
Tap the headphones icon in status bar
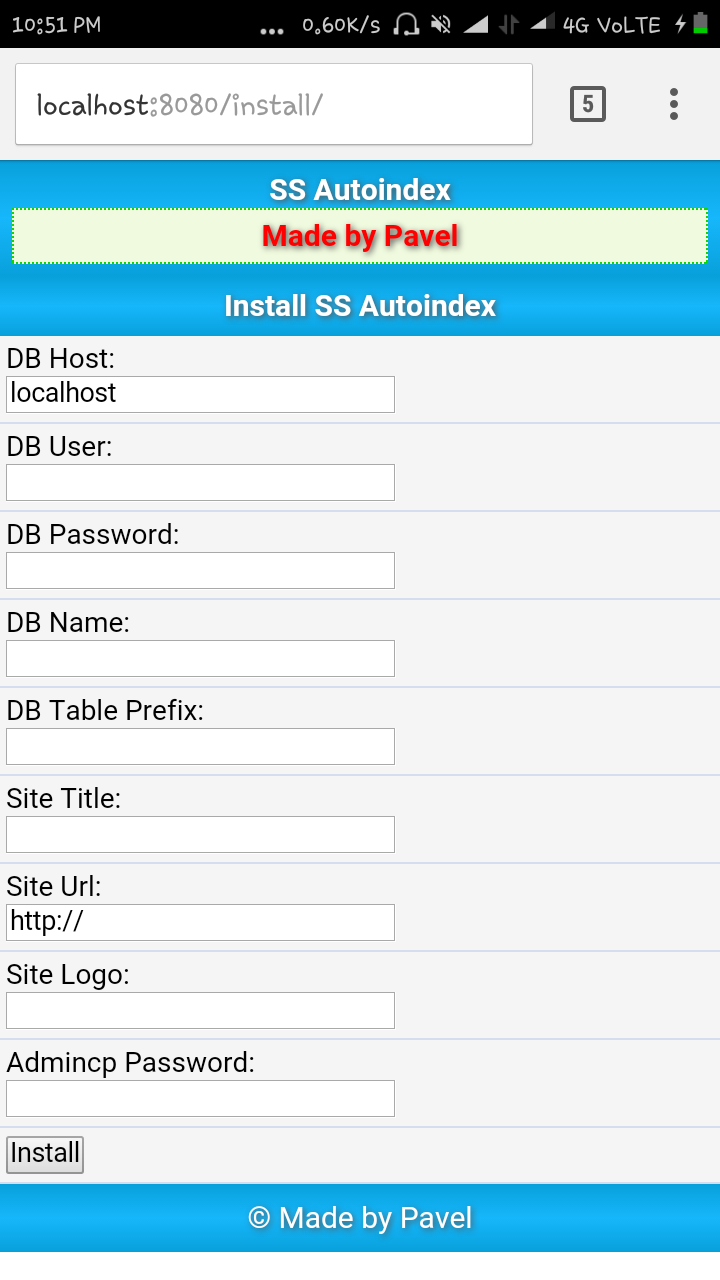[x=406, y=24]
